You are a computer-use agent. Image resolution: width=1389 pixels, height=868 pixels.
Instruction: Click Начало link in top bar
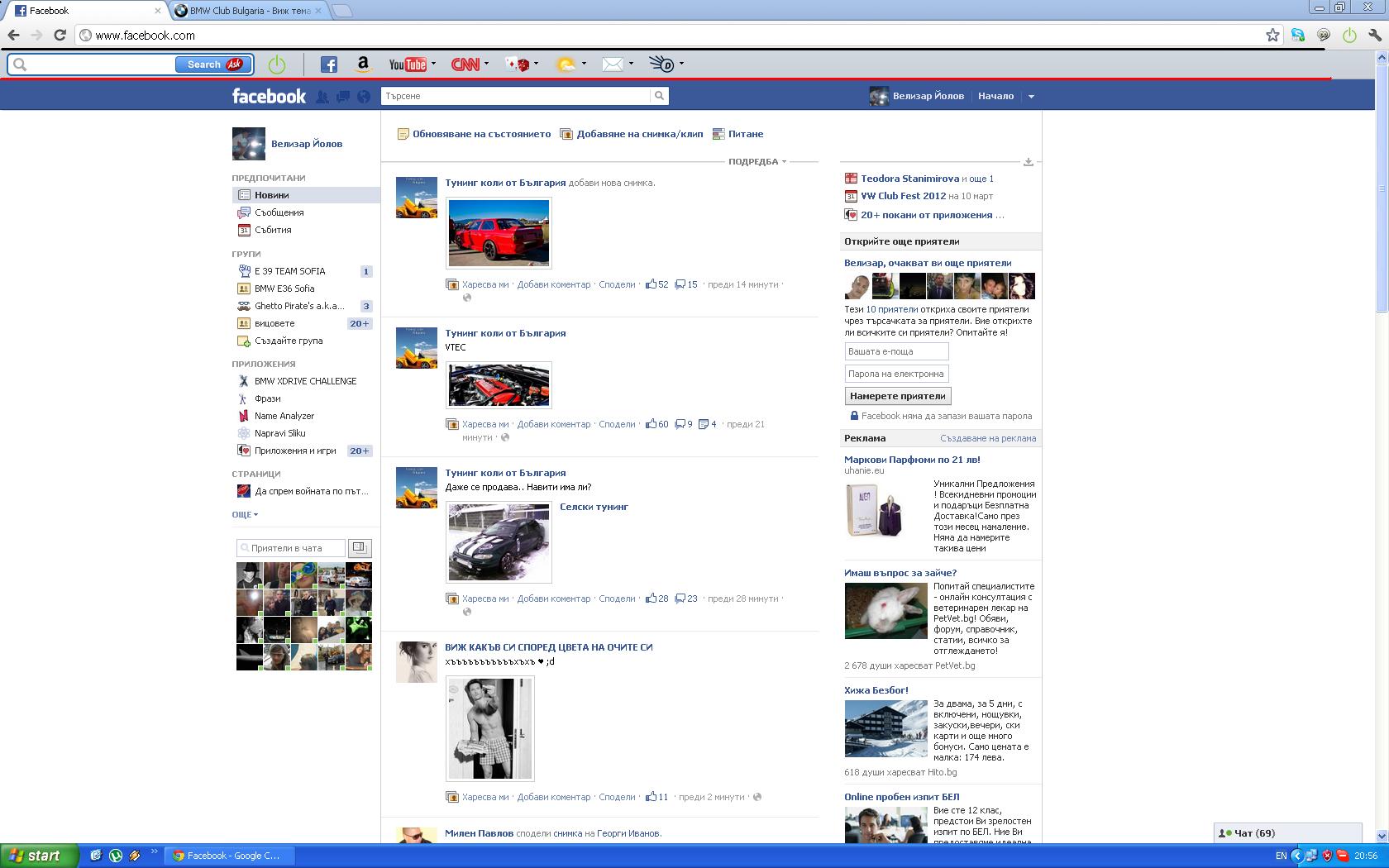(x=995, y=96)
